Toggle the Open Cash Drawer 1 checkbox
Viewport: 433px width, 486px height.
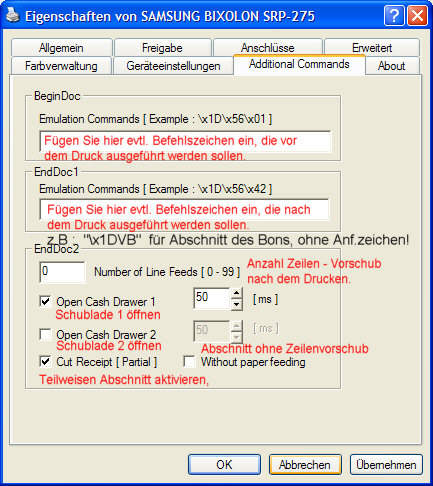pyautogui.click(x=45, y=301)
